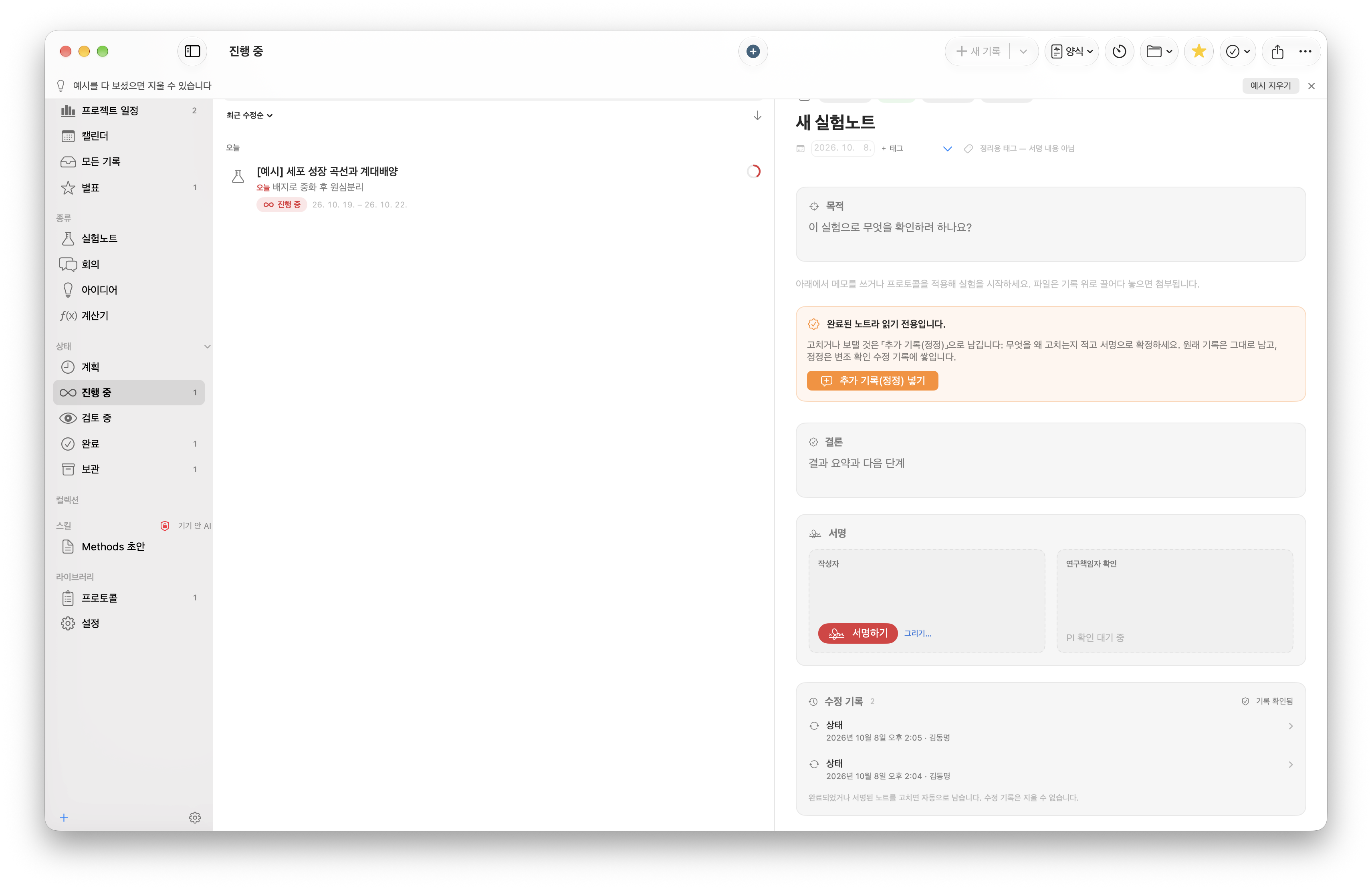
Task: Select 별표 in sidebar
Action: pyautogui.click(x=129, y=187)
